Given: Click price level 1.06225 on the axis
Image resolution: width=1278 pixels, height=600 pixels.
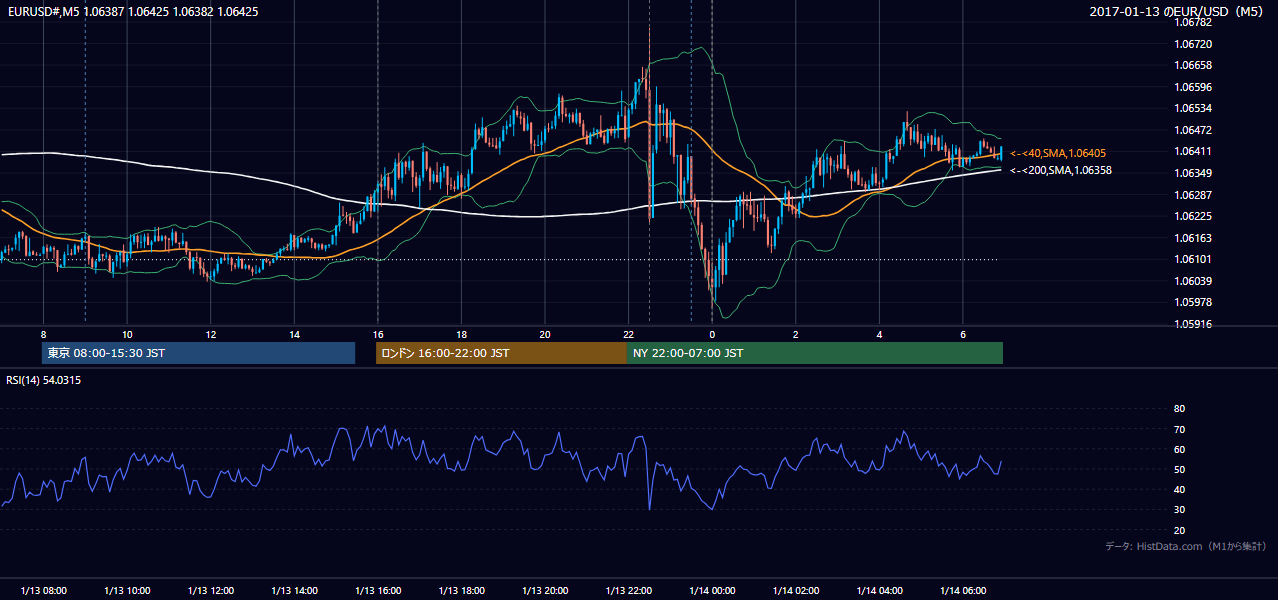Looking at the screenshot, I should (1193, 216).
